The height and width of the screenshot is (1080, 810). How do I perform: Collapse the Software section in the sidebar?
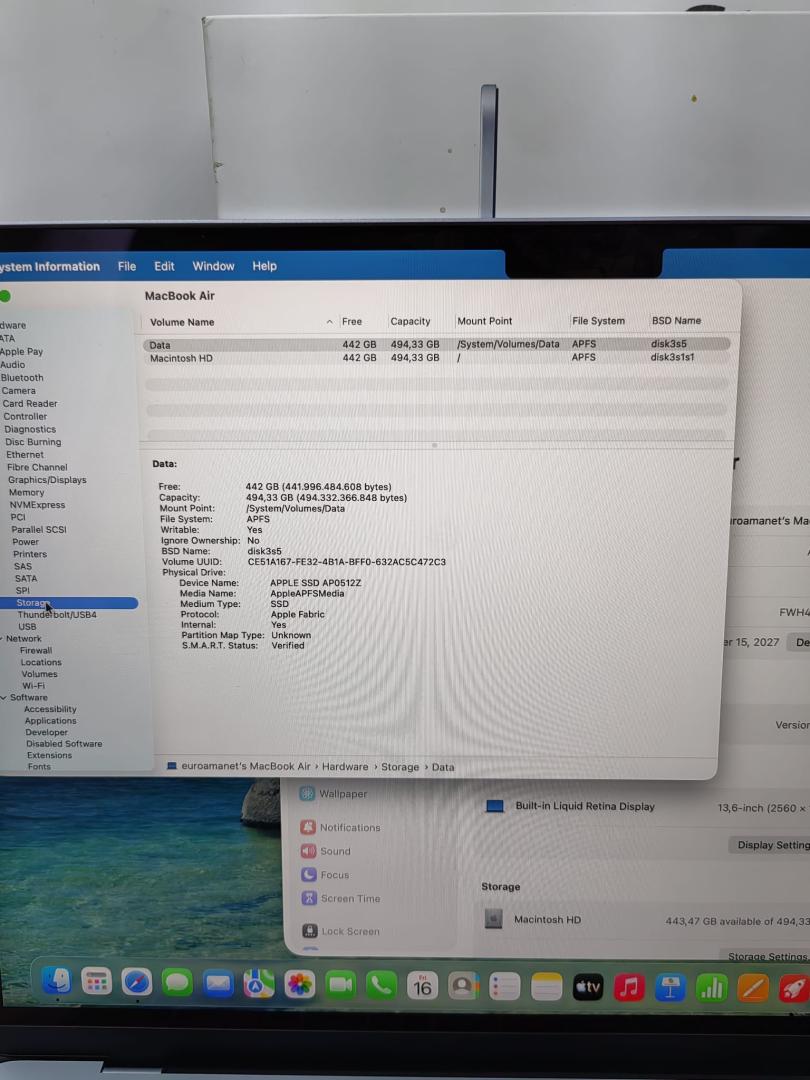pyautogui.click(x=3, y=698)
